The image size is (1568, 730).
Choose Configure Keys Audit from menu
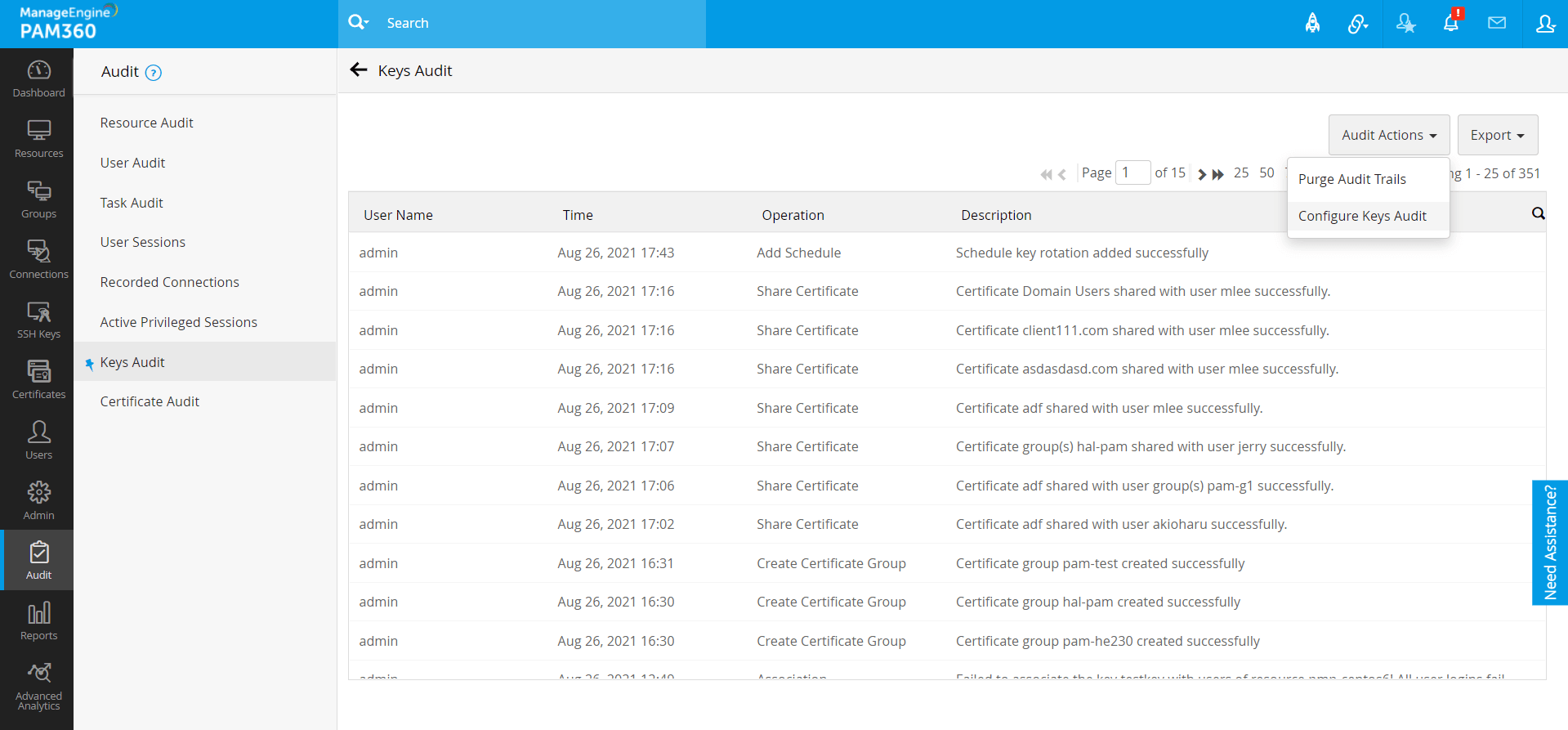pos(1362,216)
